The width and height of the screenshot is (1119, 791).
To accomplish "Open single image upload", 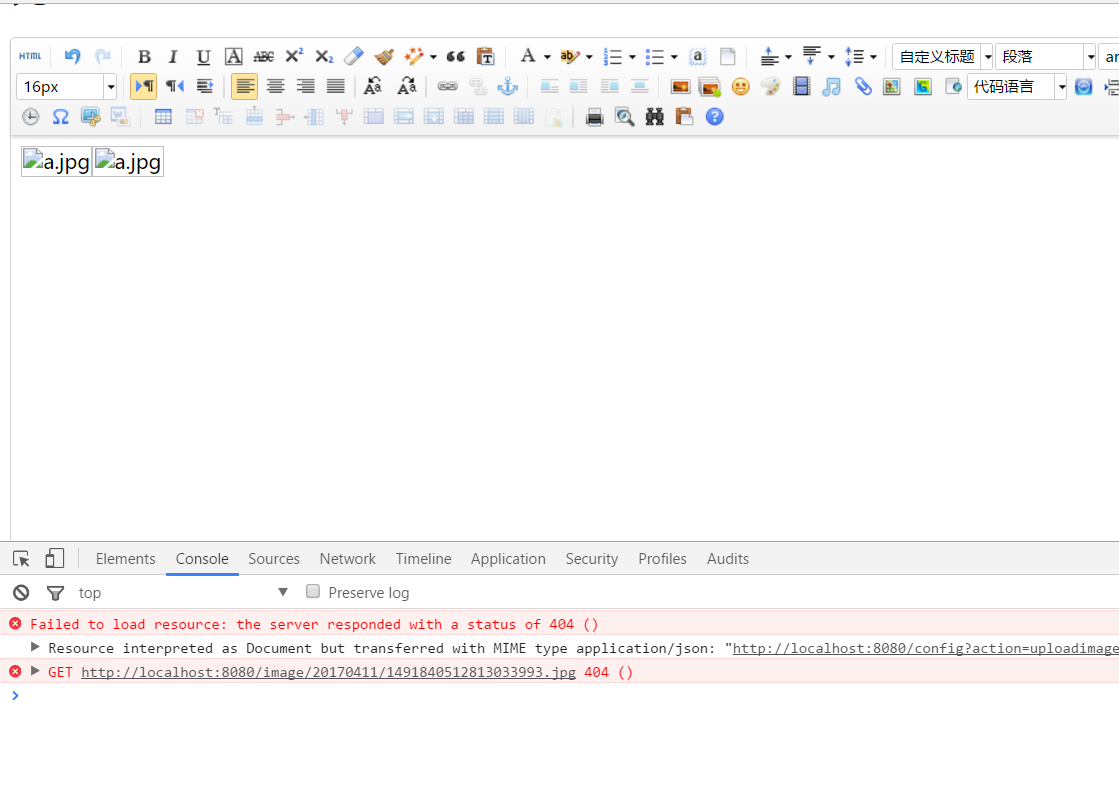I will click(680, 86).
